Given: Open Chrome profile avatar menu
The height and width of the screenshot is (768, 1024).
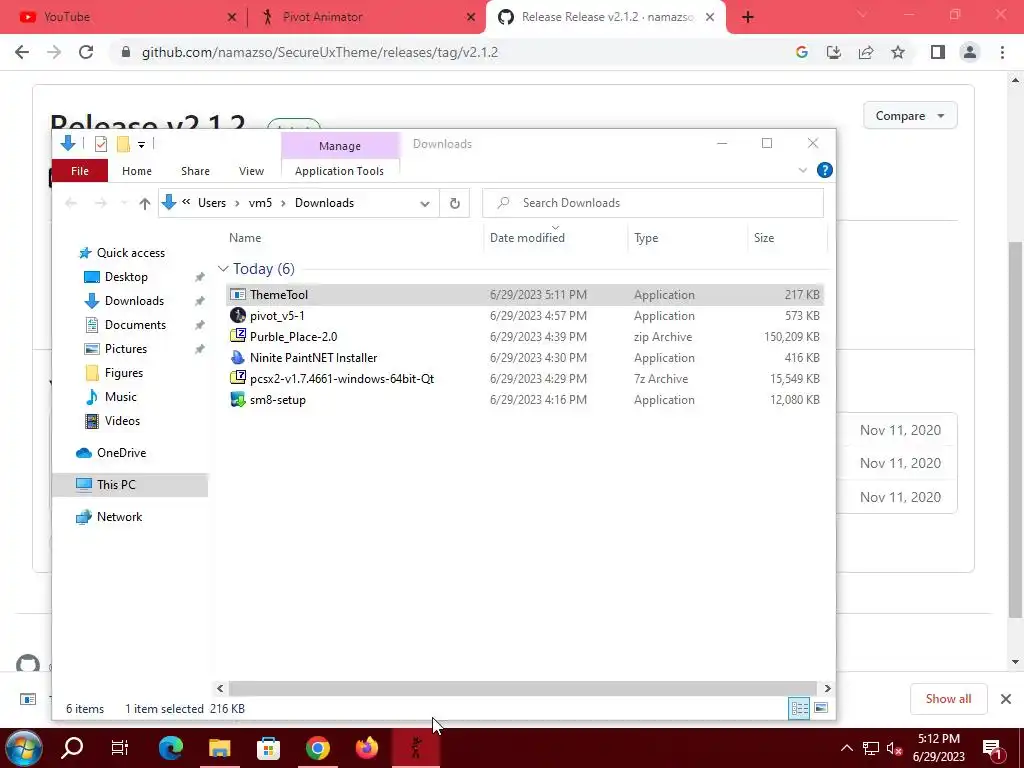Looking at the screenshot, I should (x=970, y=52).
